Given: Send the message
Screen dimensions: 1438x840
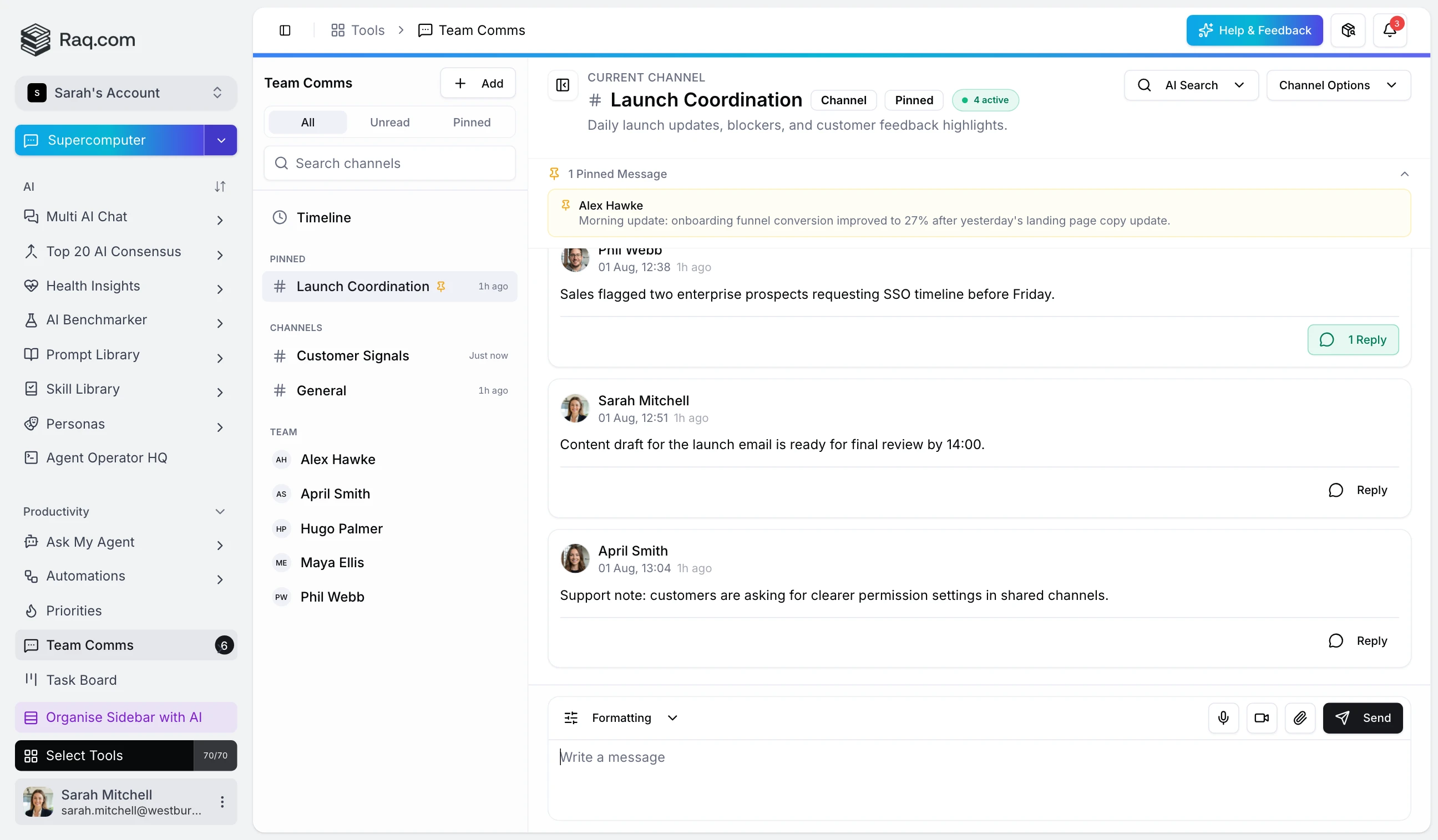Looking at the screenshot, I should click(1362, 717).
